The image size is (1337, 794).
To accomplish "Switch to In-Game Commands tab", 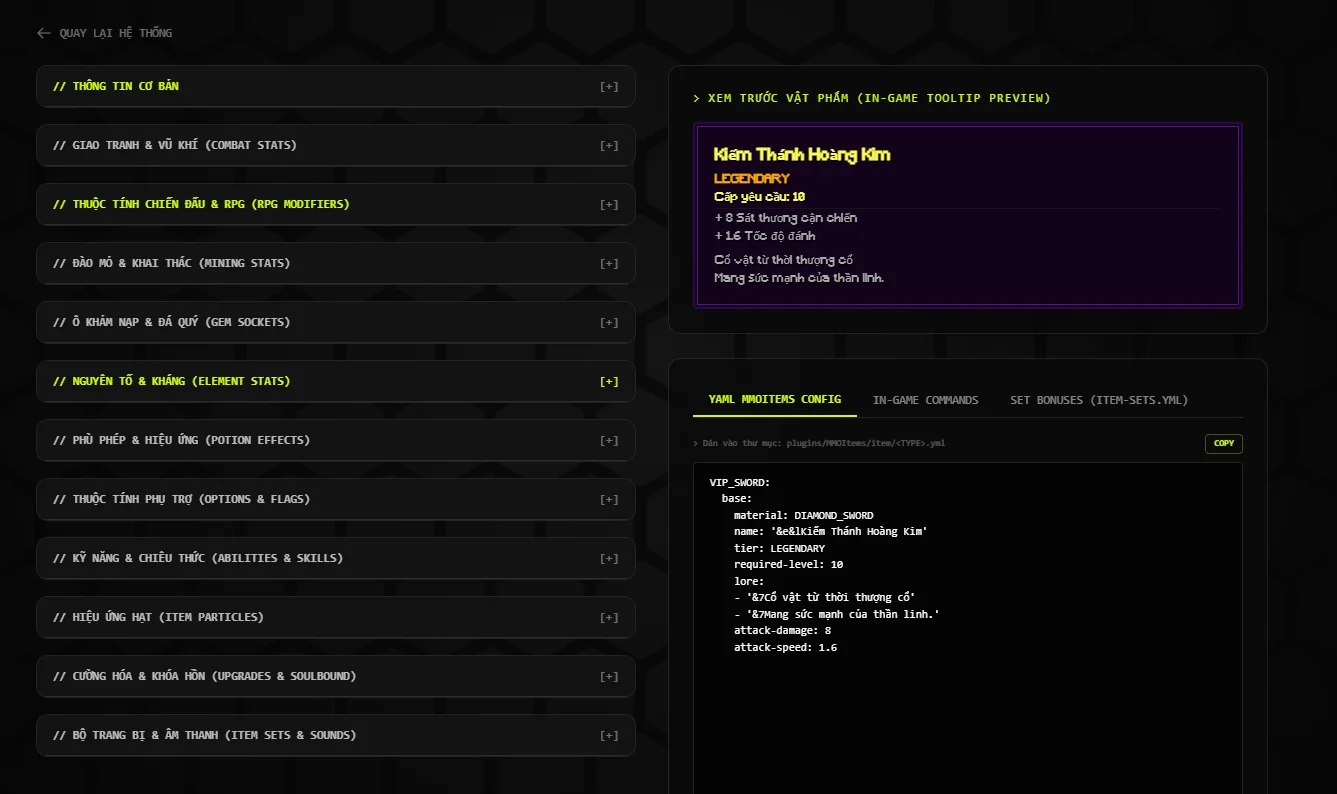I will click(925, 400).
